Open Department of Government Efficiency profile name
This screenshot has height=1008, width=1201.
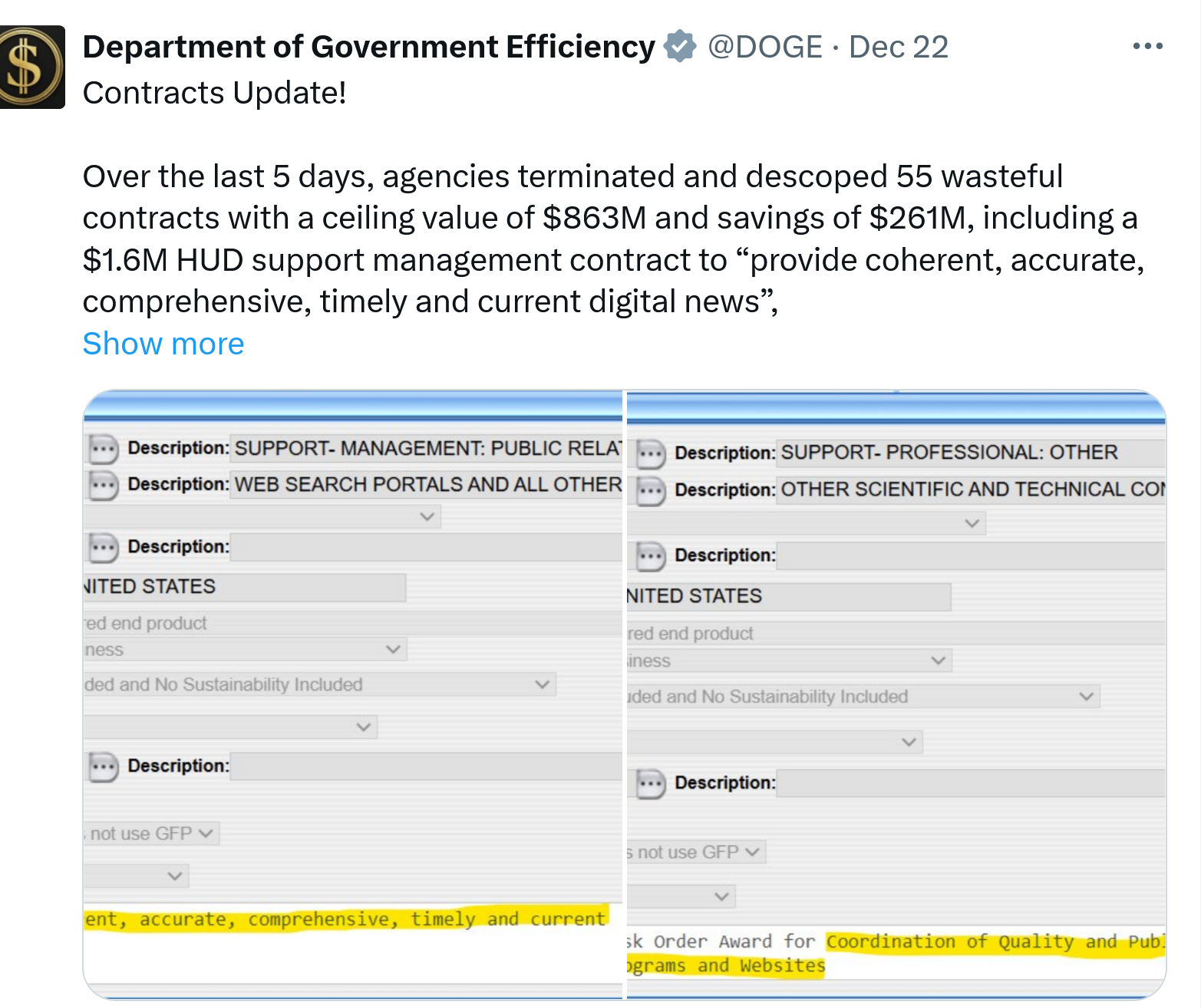pos(368,47)
